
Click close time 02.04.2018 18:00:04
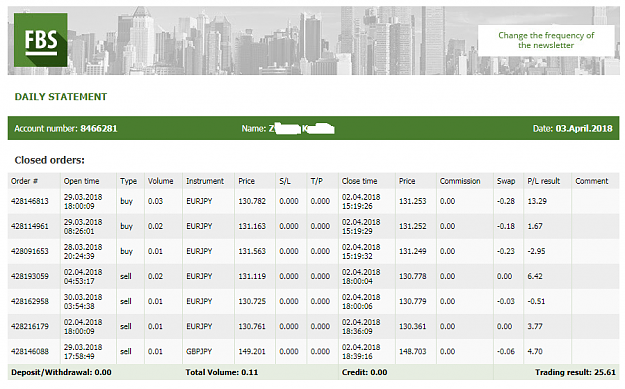pyautogui.click(x=361, y=276)
